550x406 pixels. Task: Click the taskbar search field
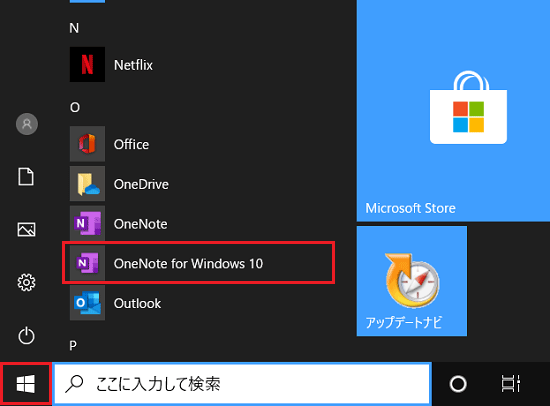coord(242,384)
